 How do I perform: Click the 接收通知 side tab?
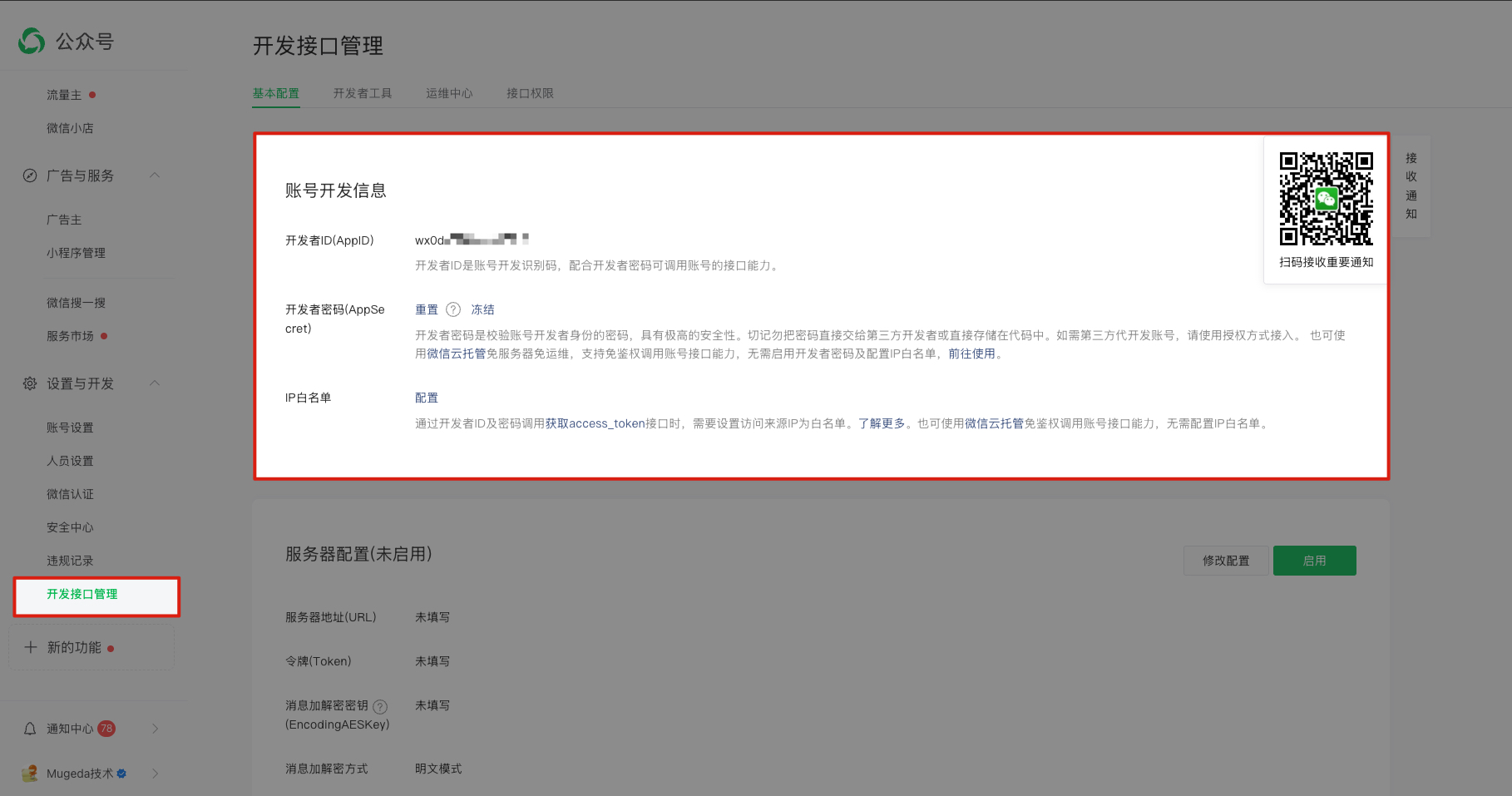point(1411,186)
